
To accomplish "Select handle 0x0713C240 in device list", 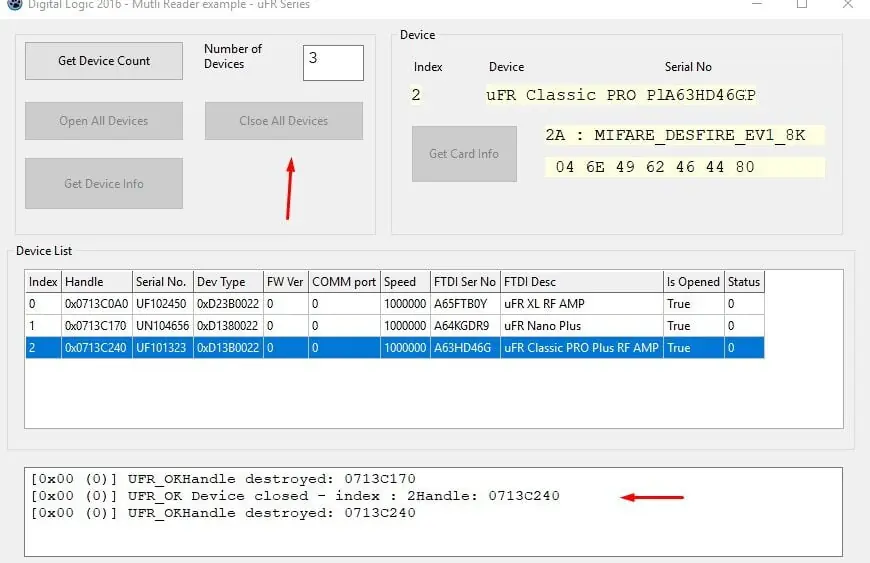I will pos(95,348).
